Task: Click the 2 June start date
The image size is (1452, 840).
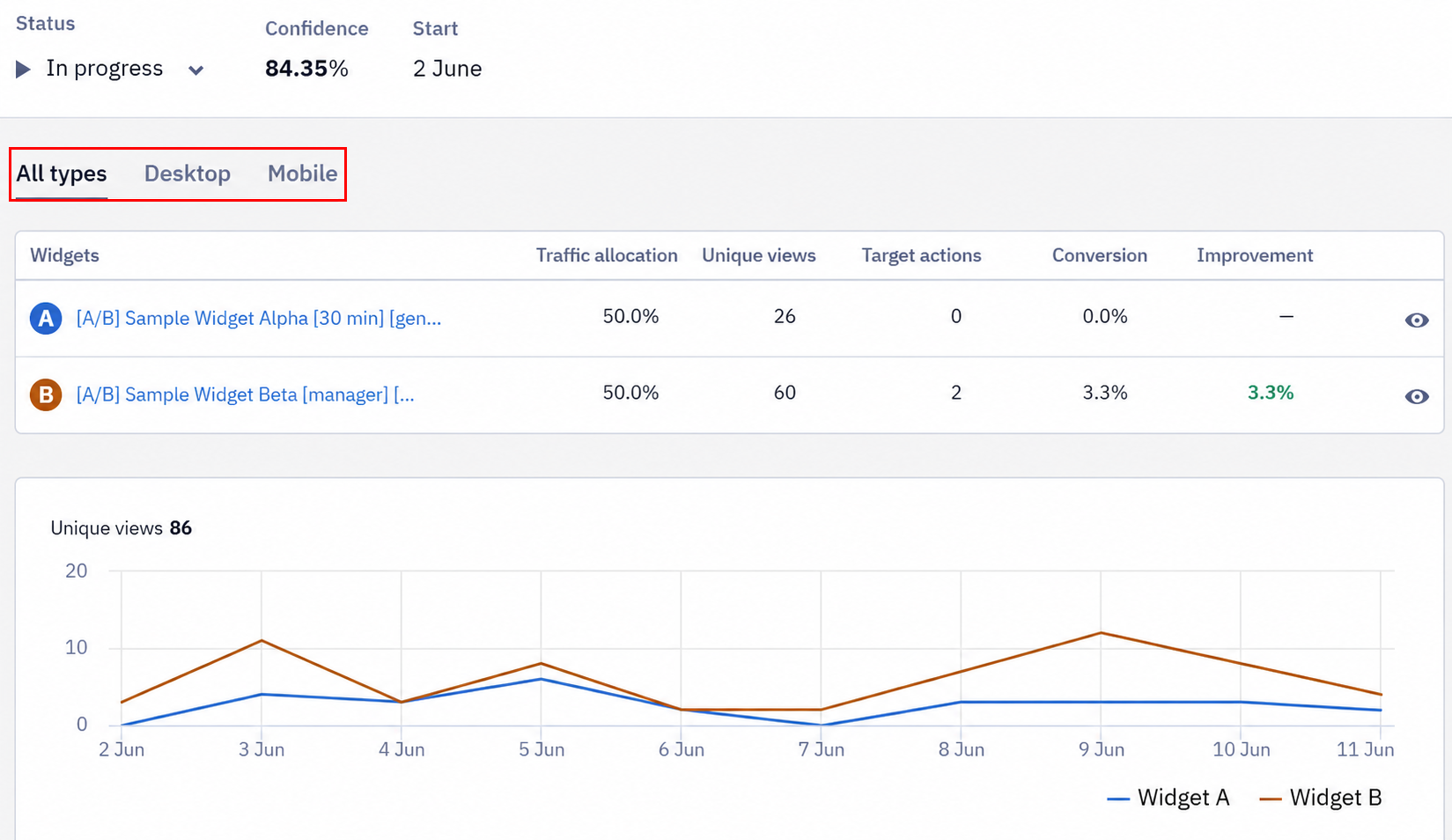Action: [x=447, y=69]
